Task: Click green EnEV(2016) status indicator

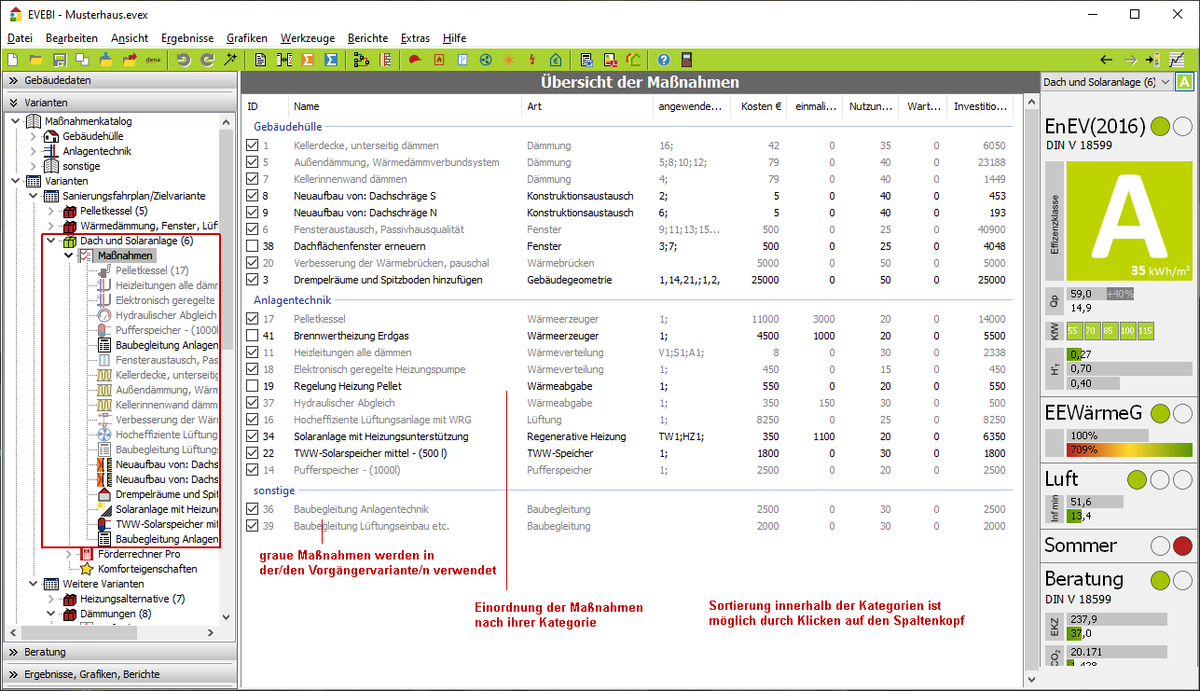Action: tap(1160, 127)
